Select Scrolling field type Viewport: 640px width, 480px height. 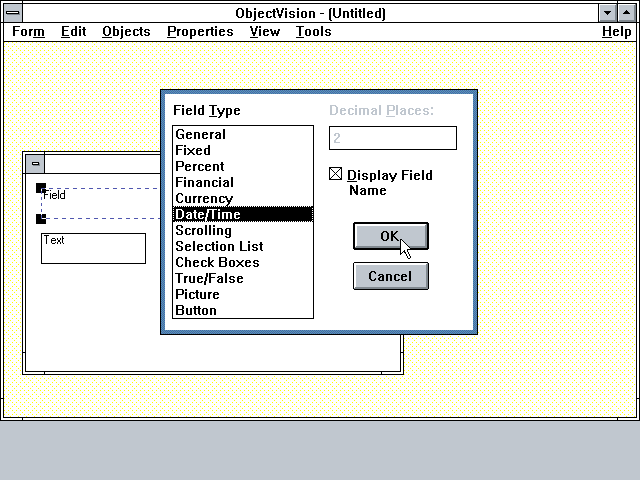tap(243, 230)
